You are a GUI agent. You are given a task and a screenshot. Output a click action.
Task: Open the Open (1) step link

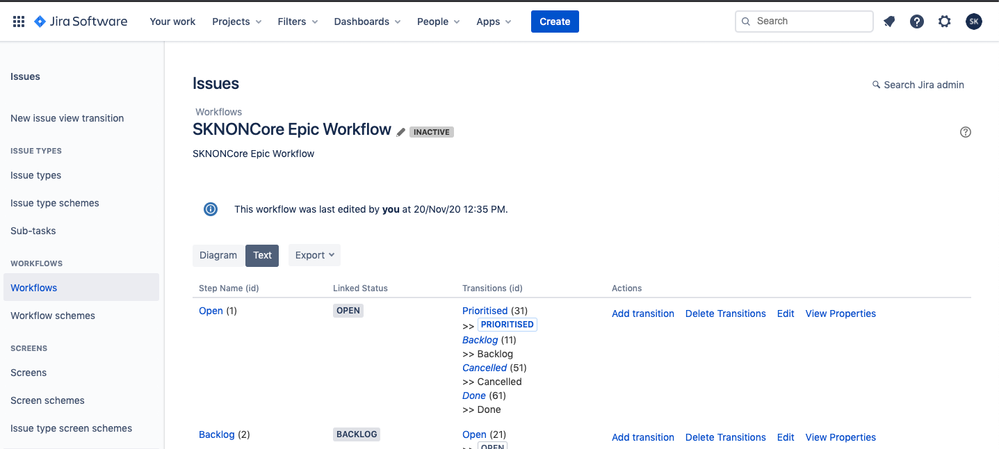tap(211, 311)
